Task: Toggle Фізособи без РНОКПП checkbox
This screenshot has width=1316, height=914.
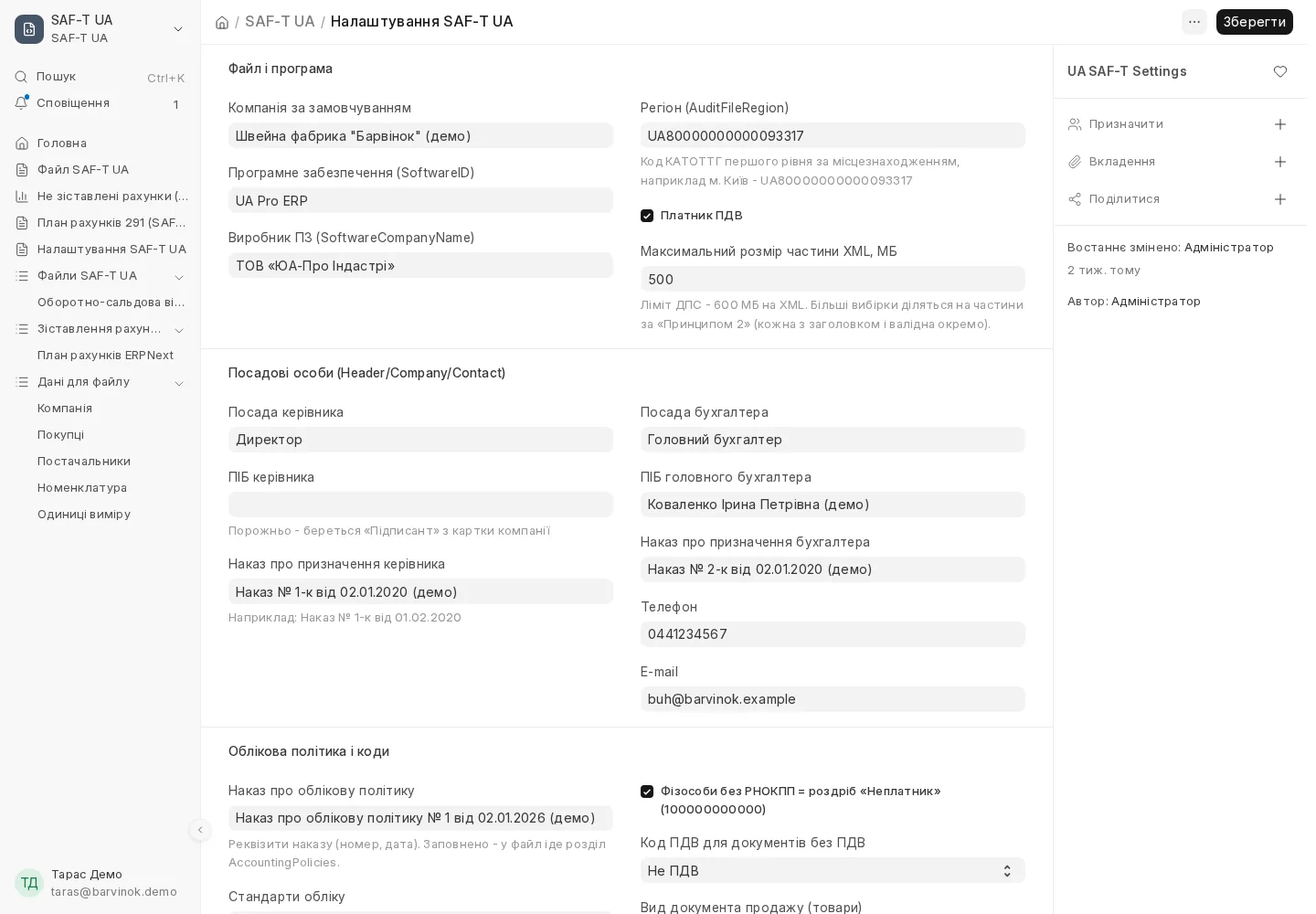Action: tap(647, 792)
